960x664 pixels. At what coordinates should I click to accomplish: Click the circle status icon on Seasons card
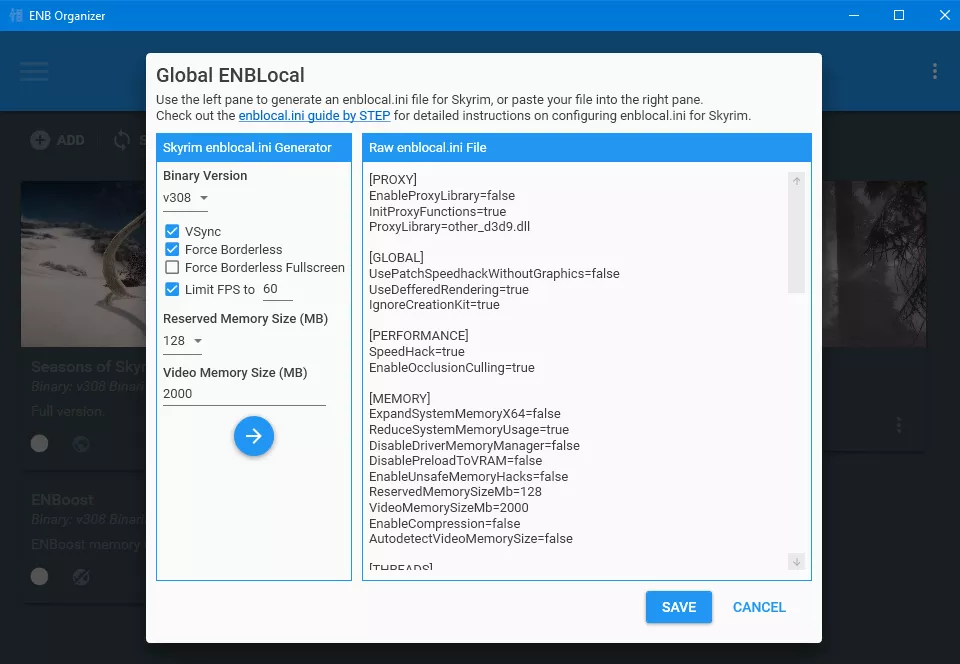click(40, 444)
